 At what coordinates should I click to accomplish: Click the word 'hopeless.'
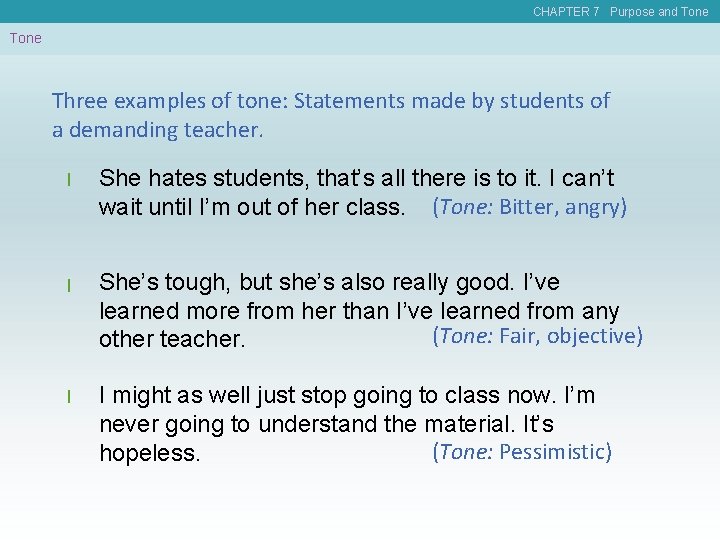coord(149,454)
